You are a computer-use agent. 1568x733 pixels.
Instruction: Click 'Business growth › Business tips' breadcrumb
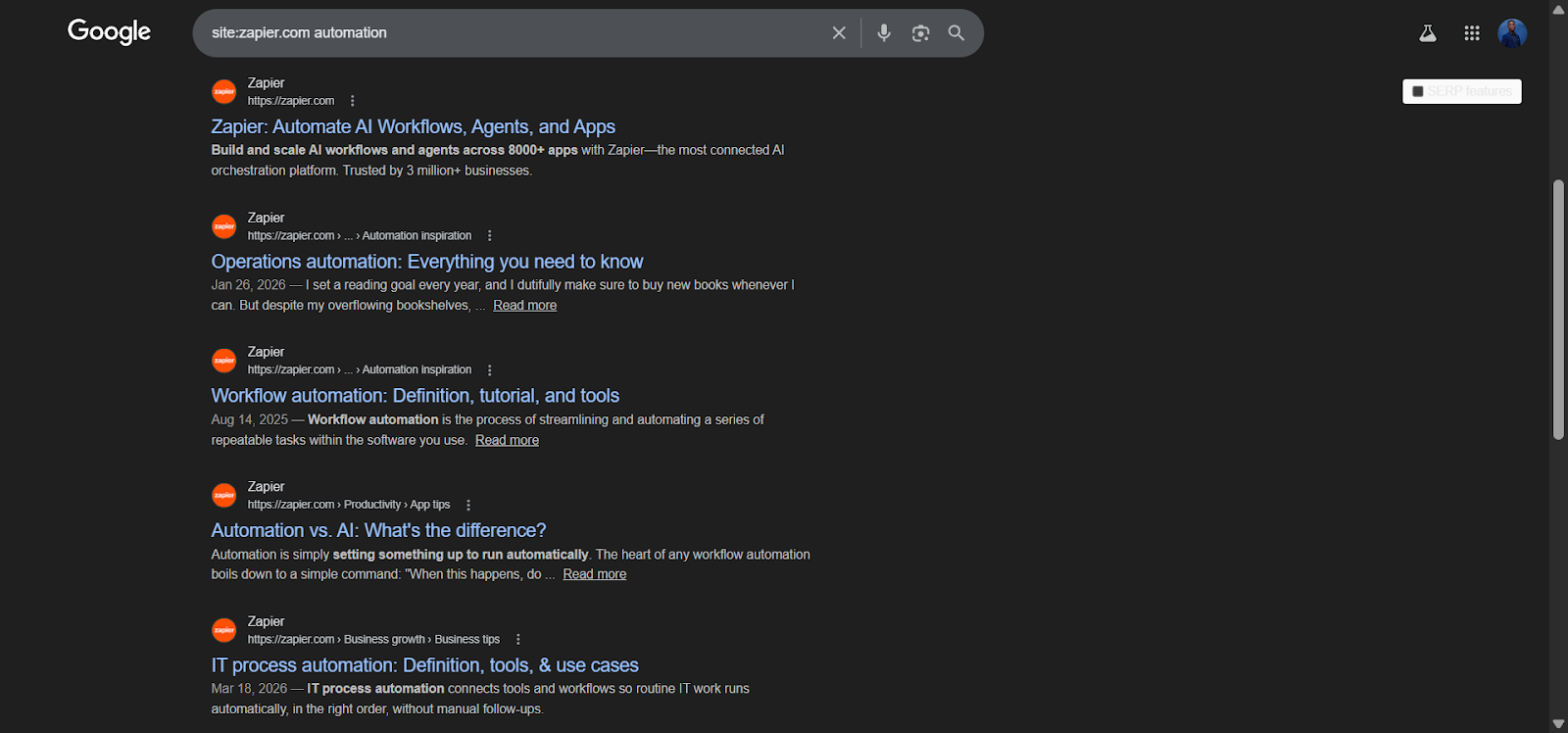pos(421,640)
